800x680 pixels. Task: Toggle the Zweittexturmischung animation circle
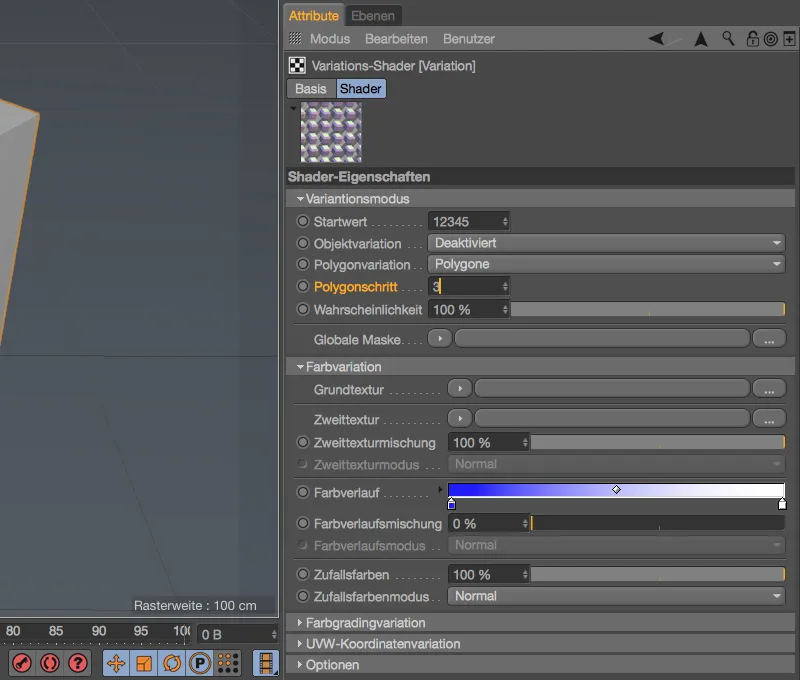[303, 442]
